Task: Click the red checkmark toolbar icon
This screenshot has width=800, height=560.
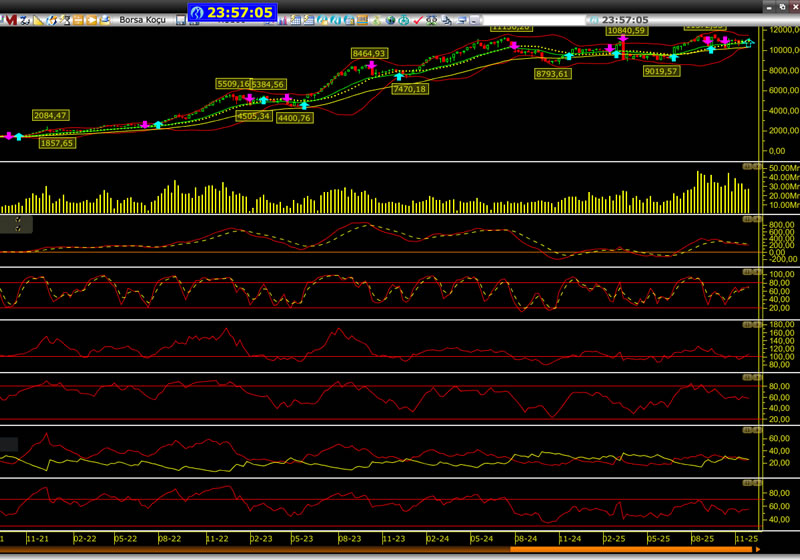Action: [x=418, y=20]
